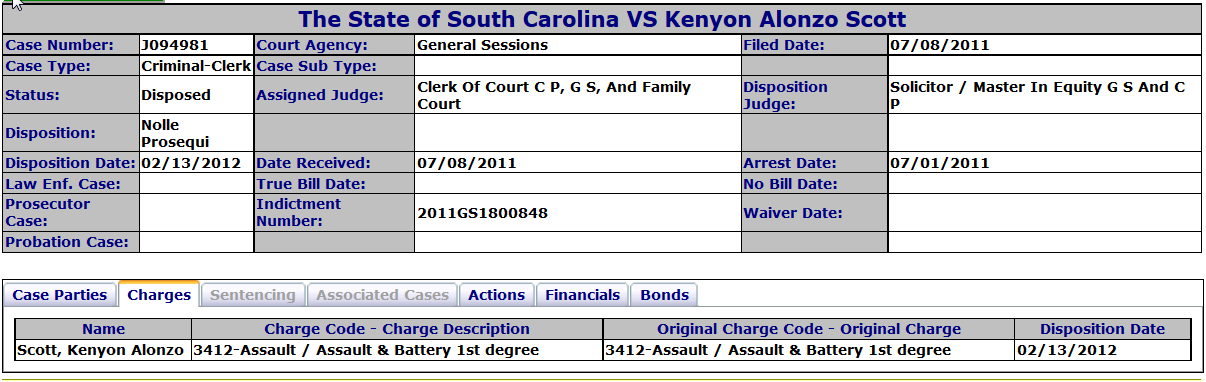This screenshot has height=382, width=1206.
Task: Click the Nolle Prosequi disposition value
Action: click(x=176, y=133)
